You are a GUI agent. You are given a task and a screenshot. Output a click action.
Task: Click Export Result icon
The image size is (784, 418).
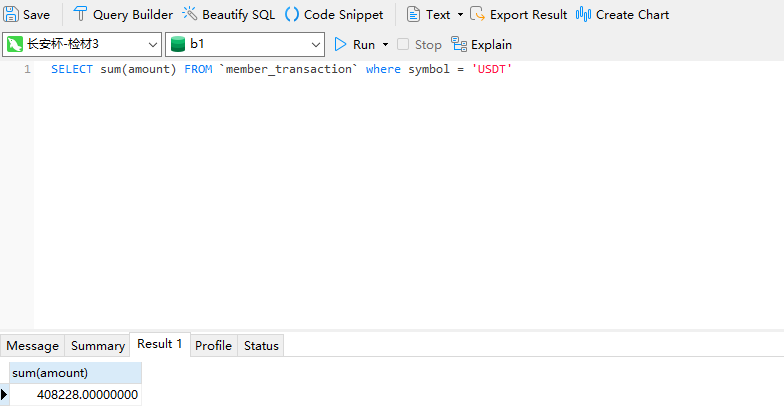(x=478, y=15)
